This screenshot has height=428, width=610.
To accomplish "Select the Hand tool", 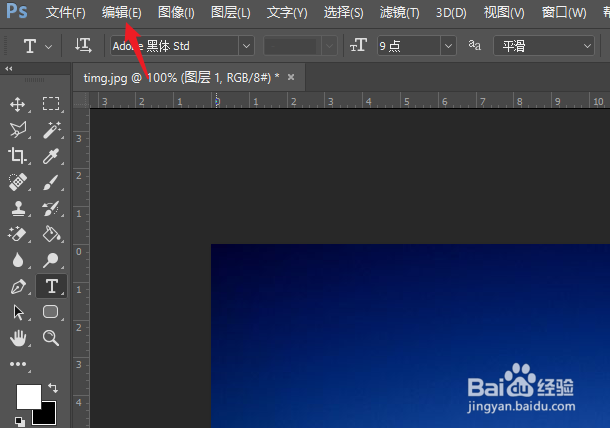I will tap(18, 338).
